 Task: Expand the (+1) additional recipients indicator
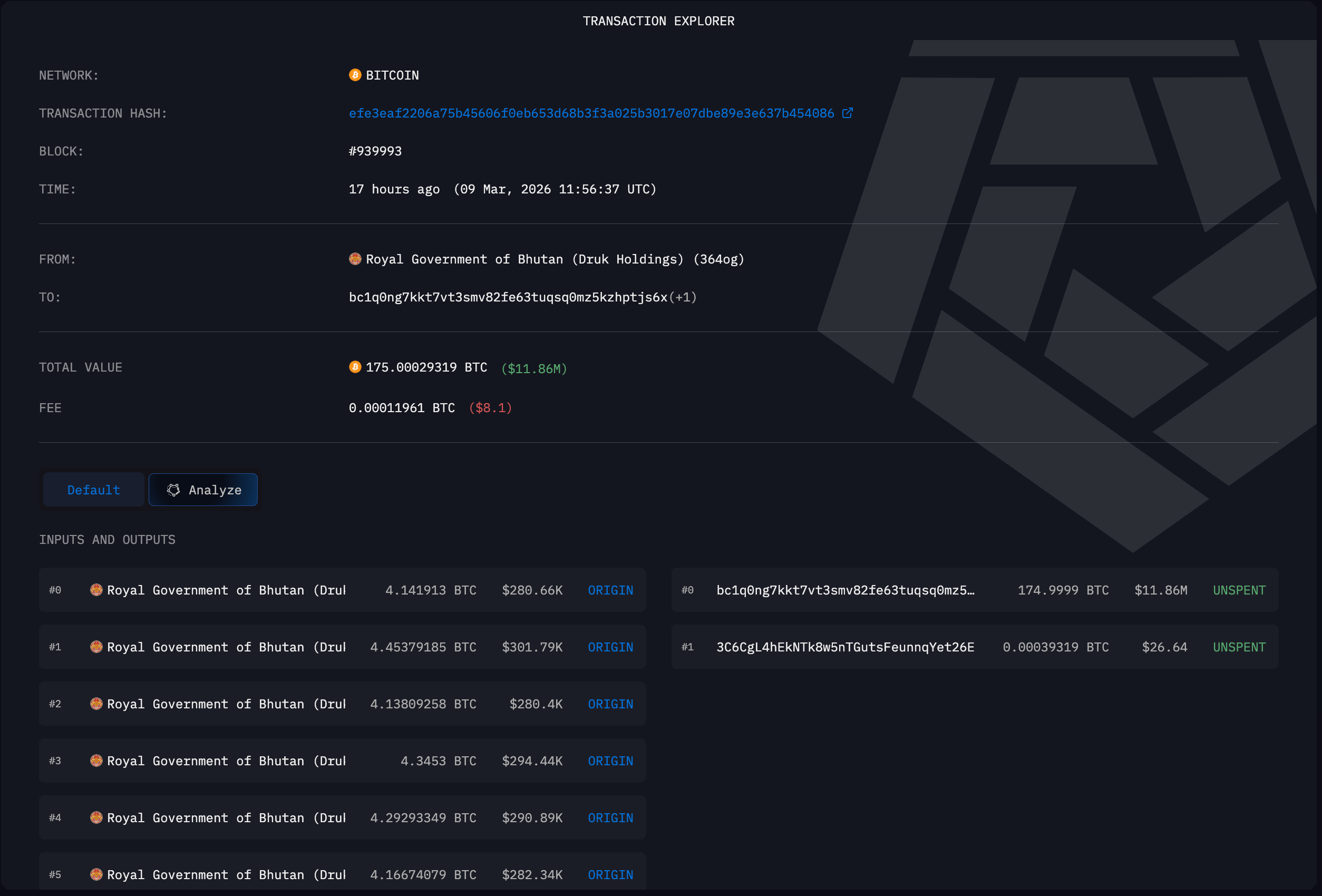(683, 297)
